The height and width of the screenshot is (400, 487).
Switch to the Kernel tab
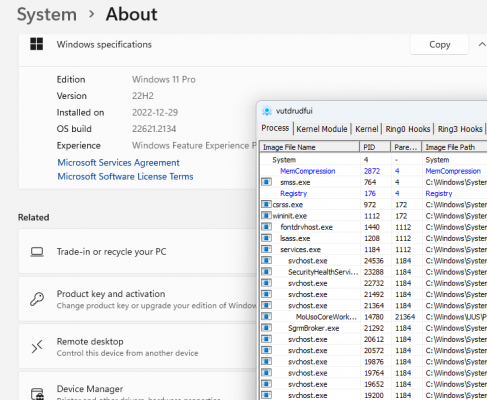click(367, 129)
